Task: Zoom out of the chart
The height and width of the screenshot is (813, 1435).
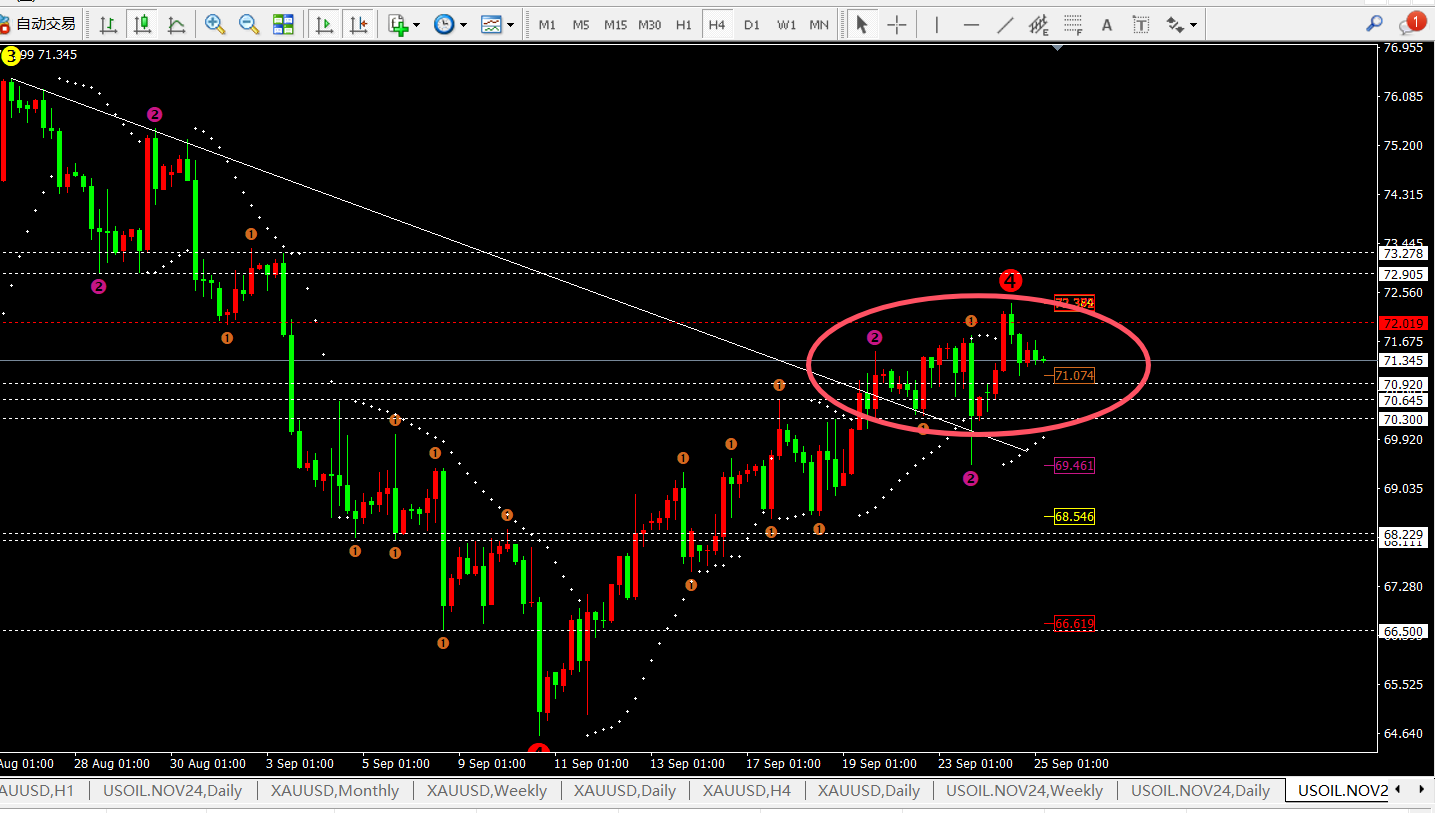Action: (248, 24)
